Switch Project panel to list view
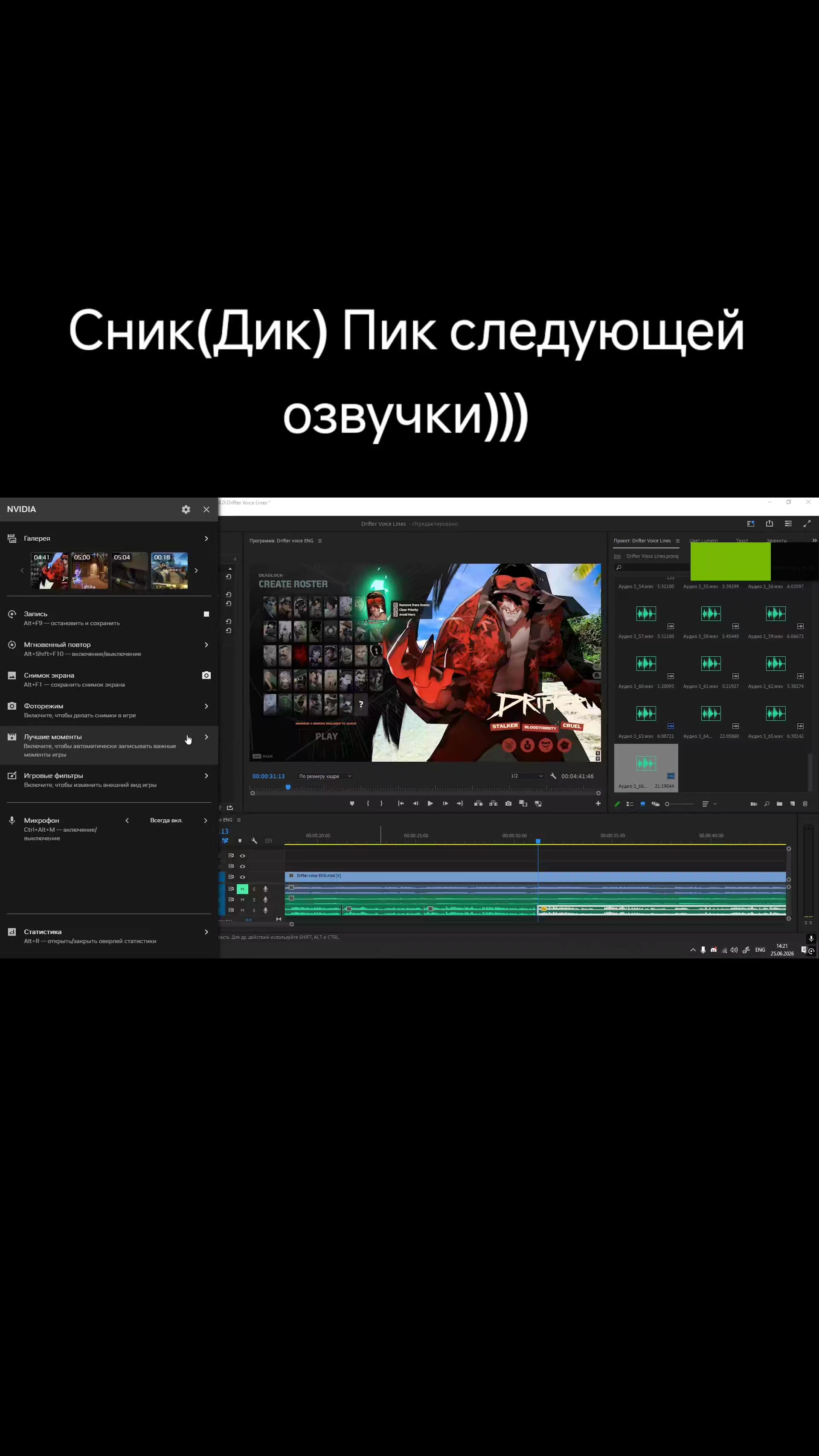Image resolution: width=819 pixels, height=1456 pixels. click(x=630, y=804)
